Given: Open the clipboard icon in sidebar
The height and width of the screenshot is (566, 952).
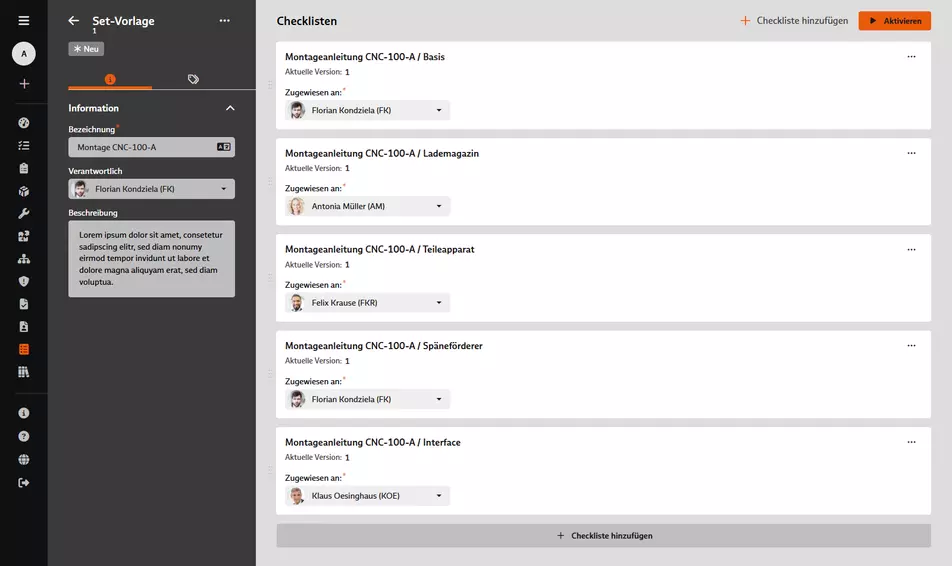Looking at the screenshot, I should pos(24,168).
